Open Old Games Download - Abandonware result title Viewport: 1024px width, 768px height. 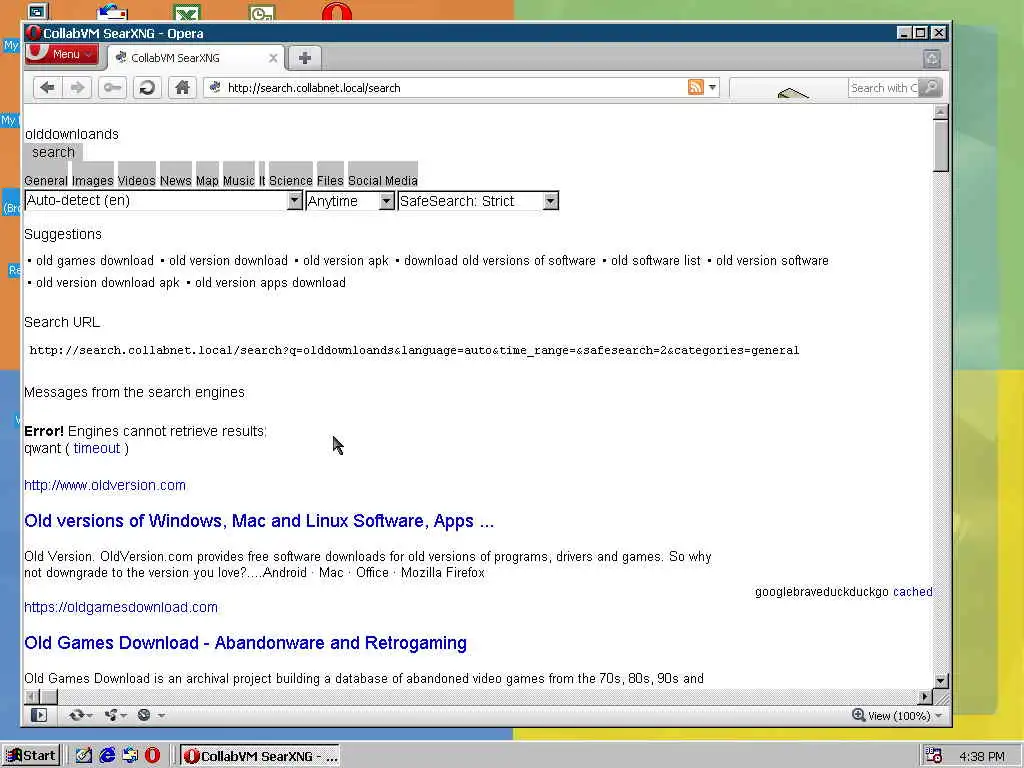point(245,643)
